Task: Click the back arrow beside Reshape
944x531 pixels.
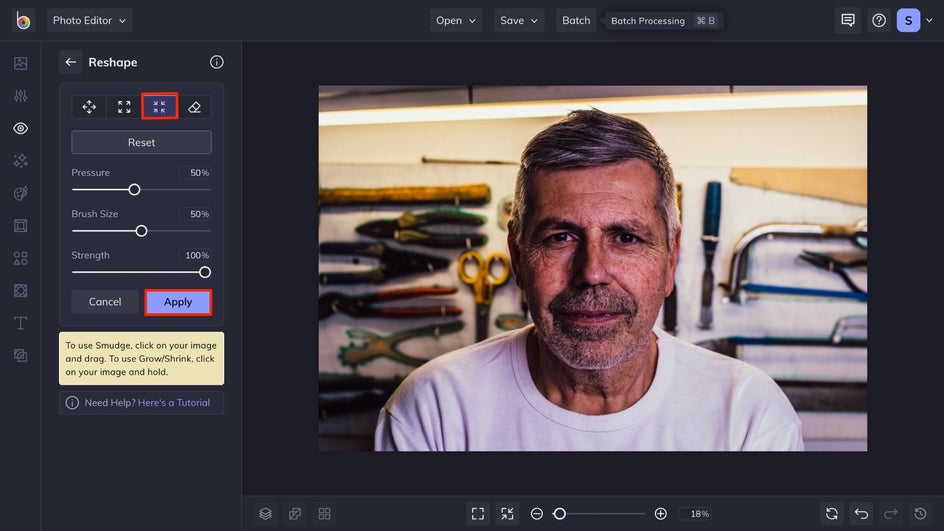Action: coord(71,62)
